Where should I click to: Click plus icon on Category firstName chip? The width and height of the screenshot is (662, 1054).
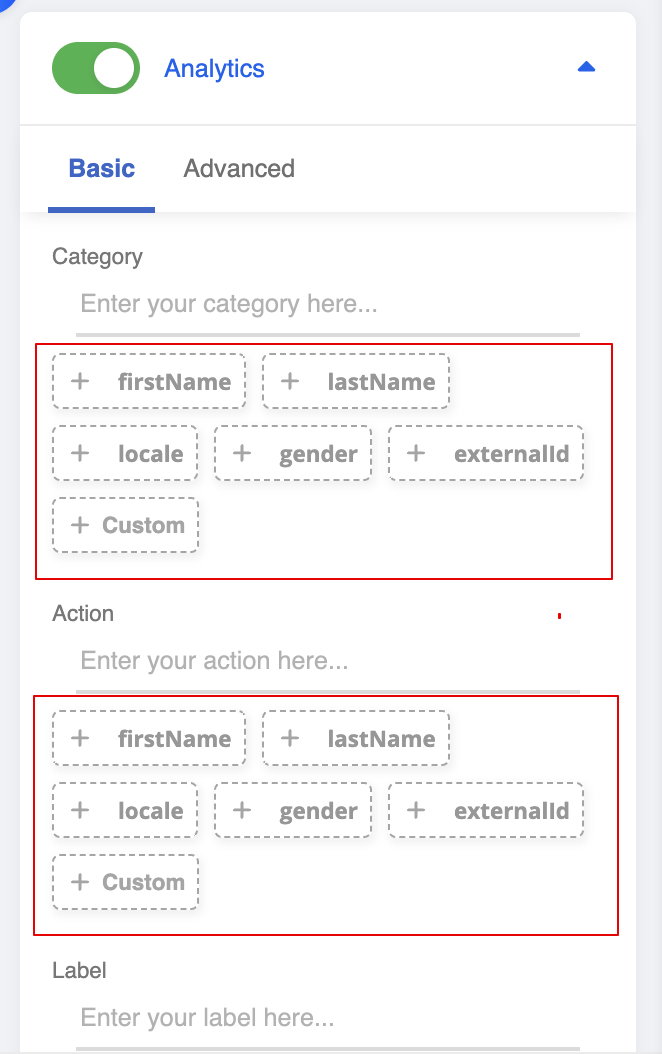point(80,381)
